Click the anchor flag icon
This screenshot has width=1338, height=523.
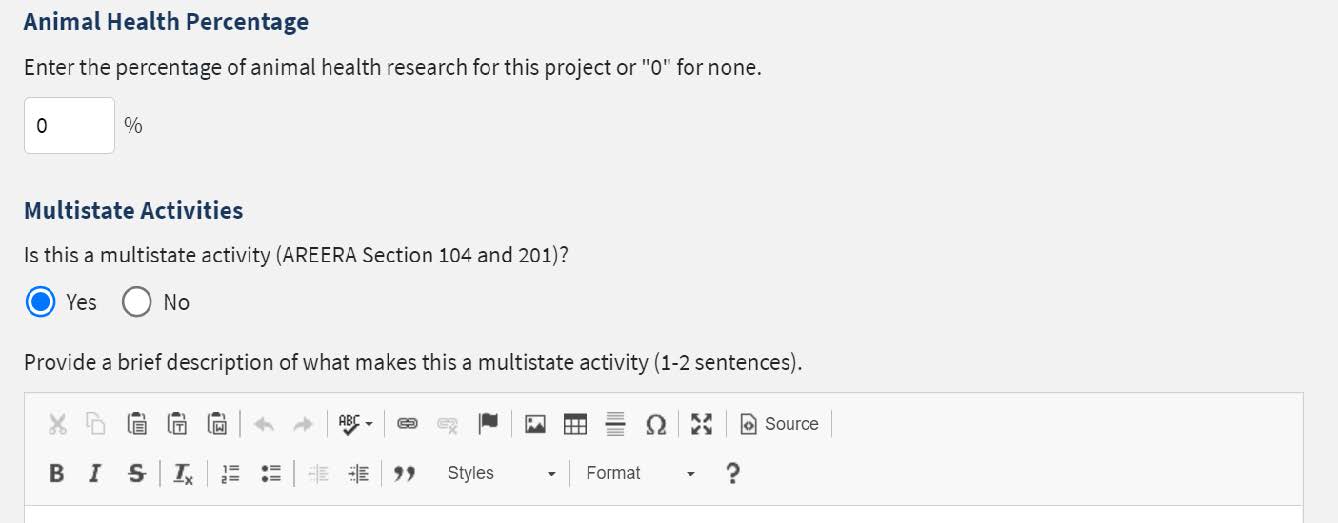click(488, 424)
